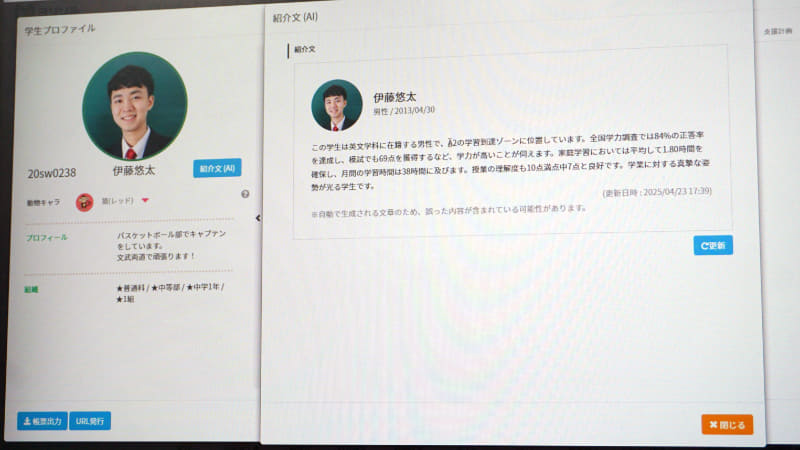Click the small photo in the introduction card
This screenshot has width=800, height=450.
337,105
